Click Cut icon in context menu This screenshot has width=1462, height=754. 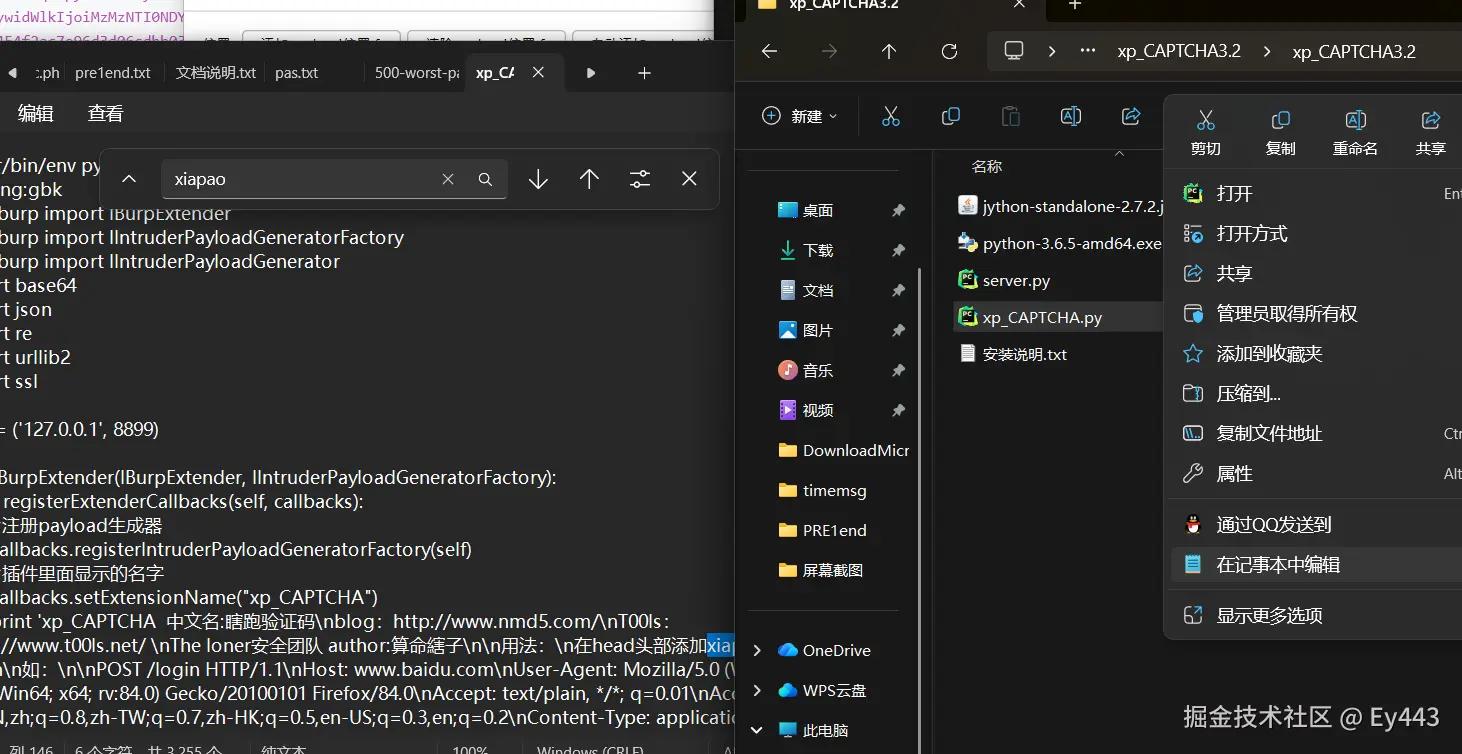click(1205, 121)
